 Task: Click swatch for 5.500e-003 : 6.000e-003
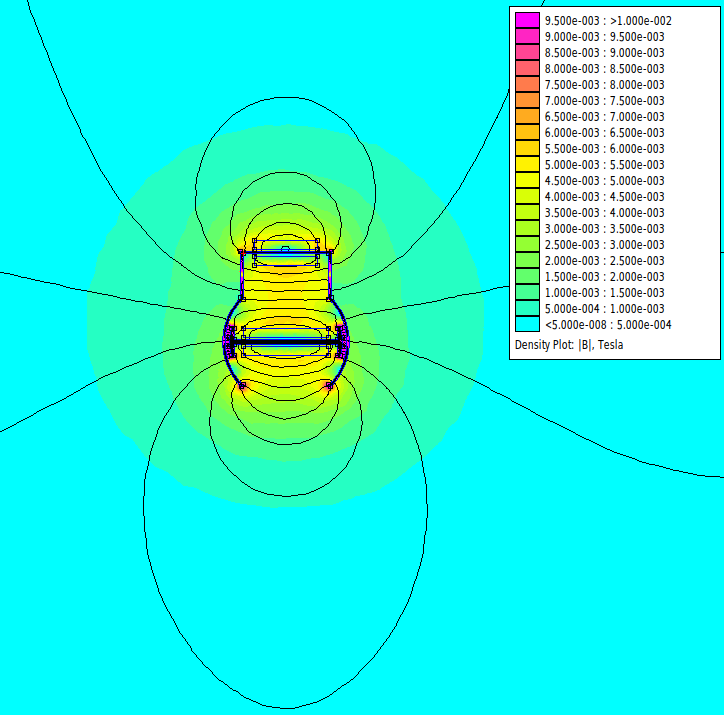(x=527, y=148)
